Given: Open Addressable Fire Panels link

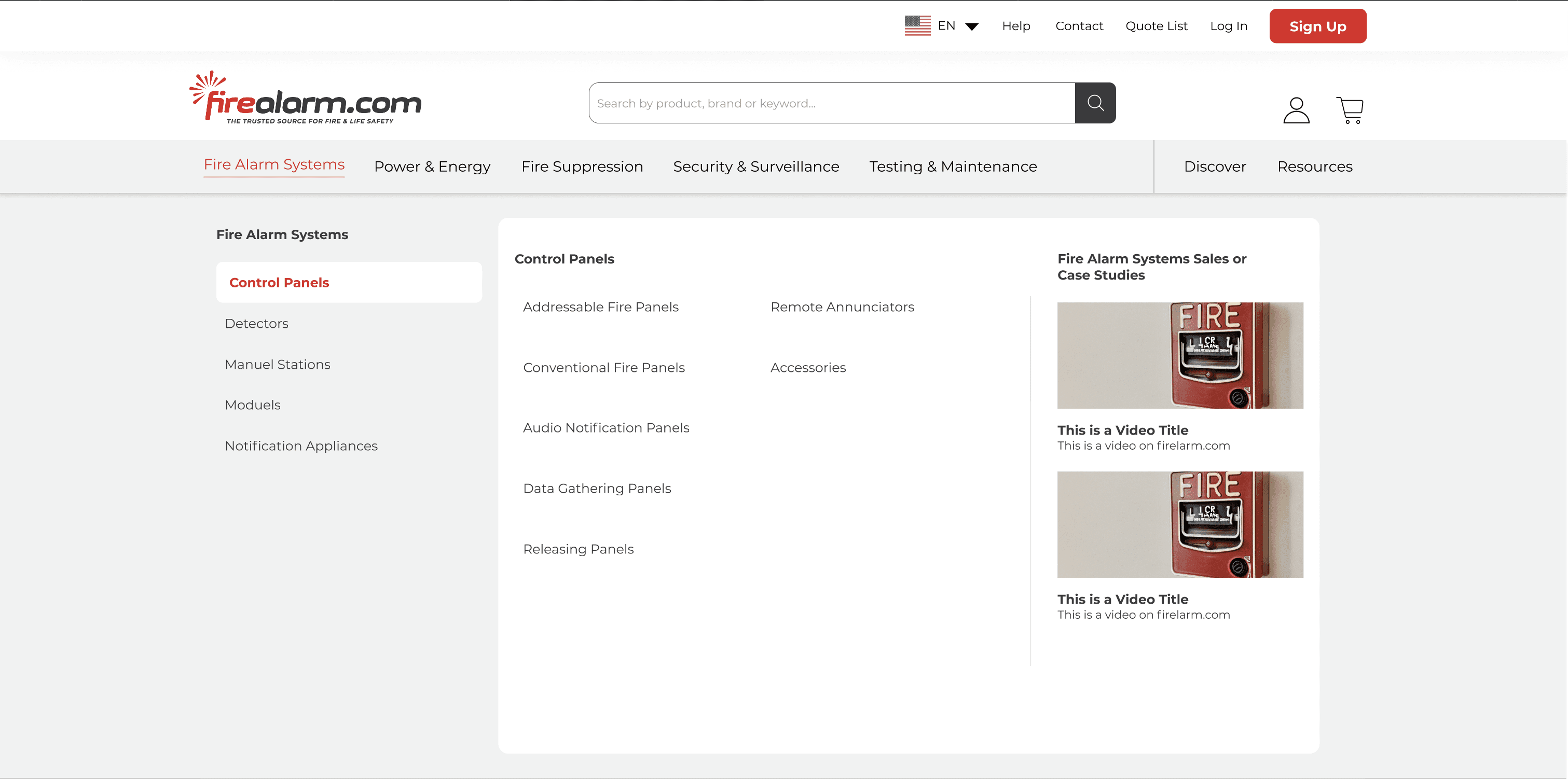Looking at the screenshot, I should (x=600, y=307).
